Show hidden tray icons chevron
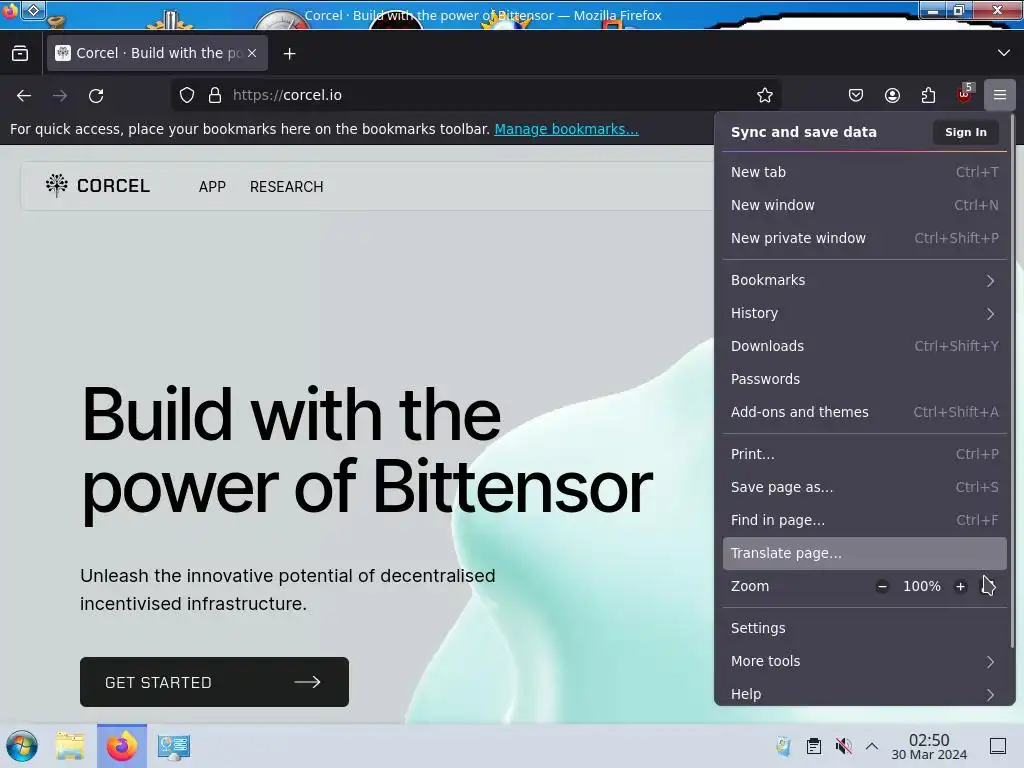This screenshot has width=1024, height=768. [872, 746]
